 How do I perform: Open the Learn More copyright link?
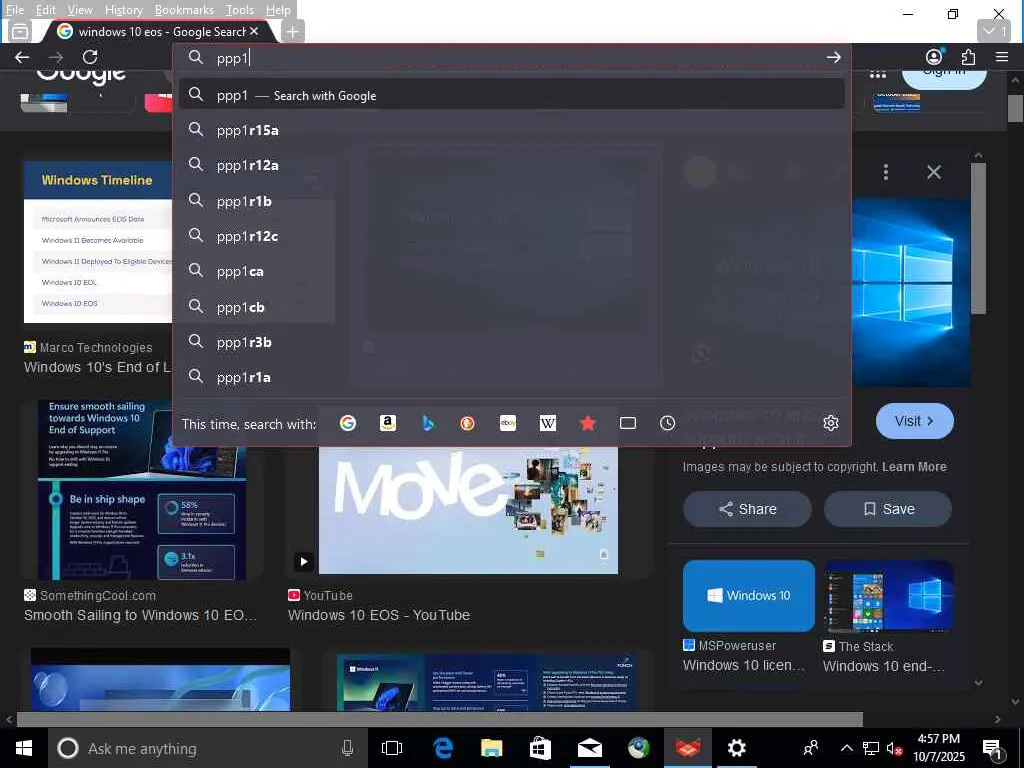click(914, 466)
